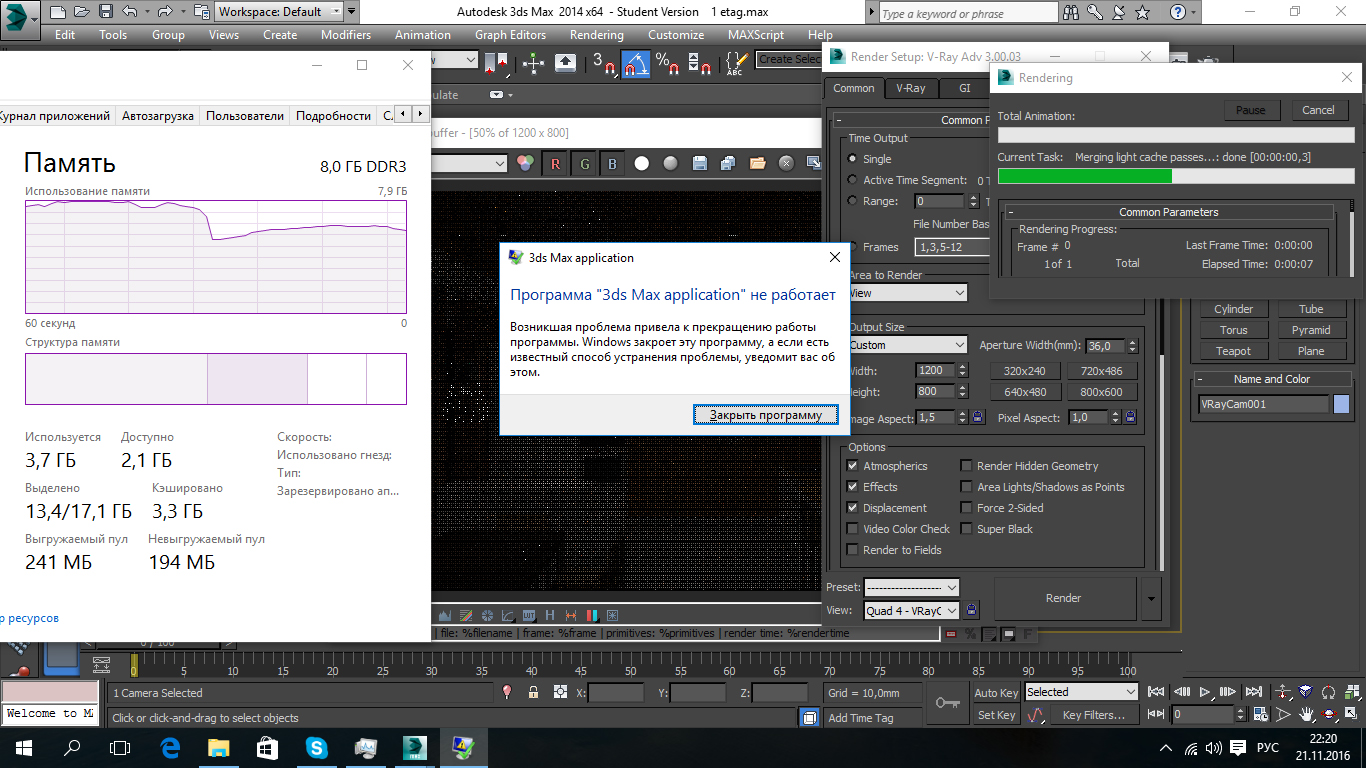Select Active Time Segment radio option
The image size is (1366, 768).
click(852, 180)
